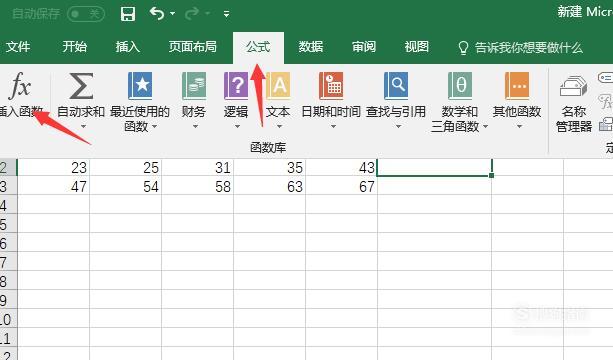This screenshot has height=360, width=613.
Task: Expand the Logical (逻辑) dropdown arrow
Action: [x=237, y=126]
